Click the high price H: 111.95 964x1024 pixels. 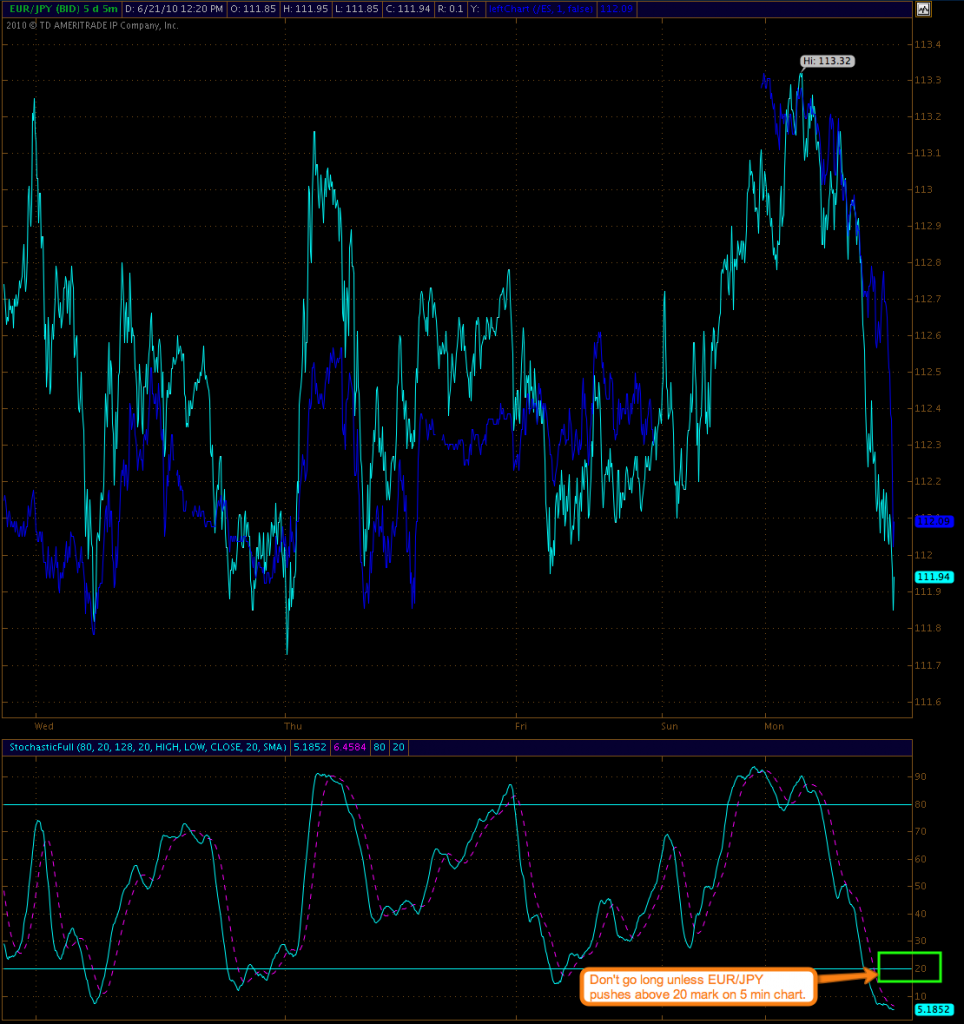(x=305, y=9)
